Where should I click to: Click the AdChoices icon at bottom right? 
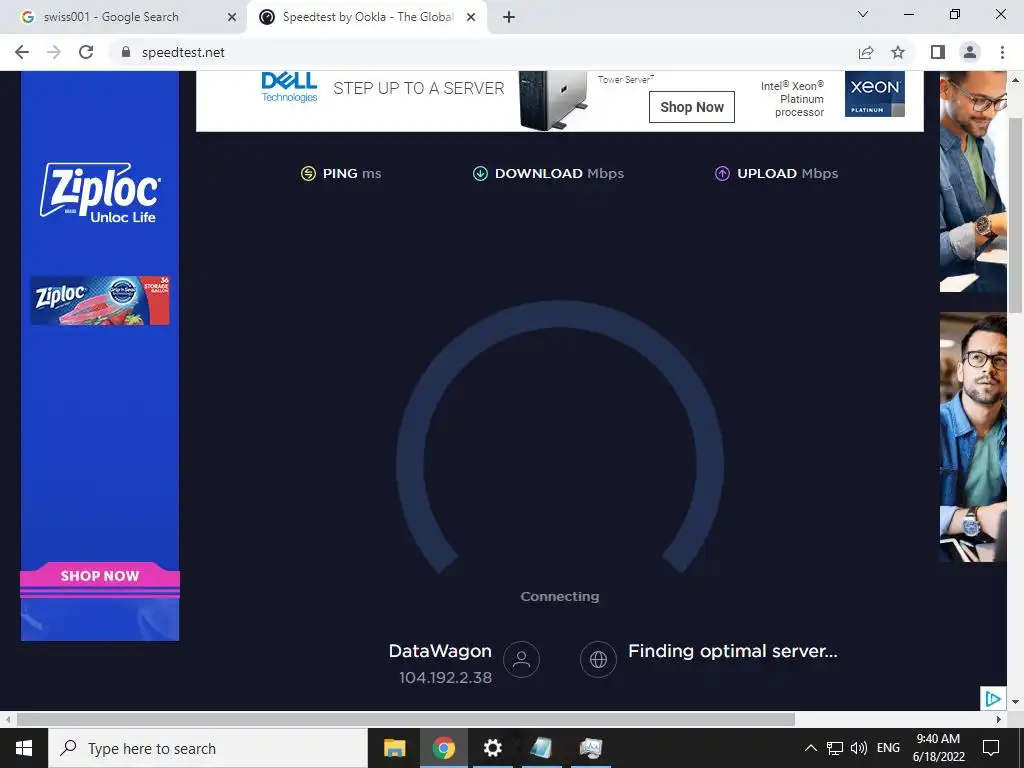993,698
